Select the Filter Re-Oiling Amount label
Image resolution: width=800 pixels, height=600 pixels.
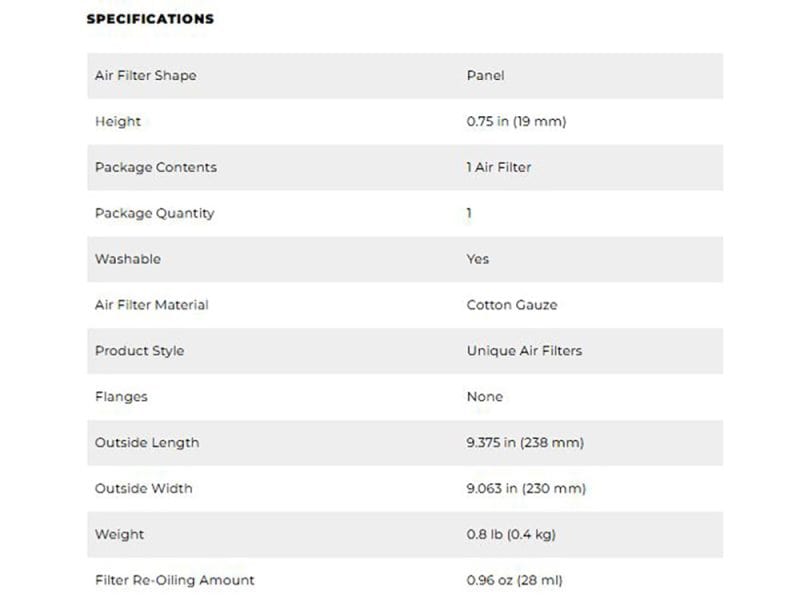point(174,580)
